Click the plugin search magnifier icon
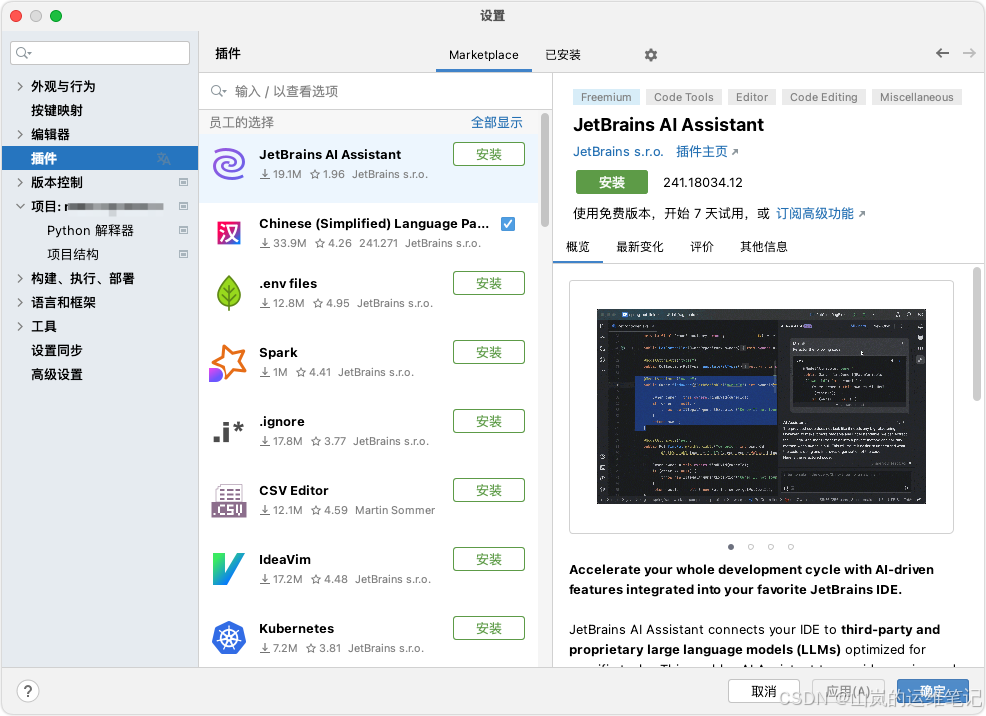986x716 pixels. [x=218, y=91]
